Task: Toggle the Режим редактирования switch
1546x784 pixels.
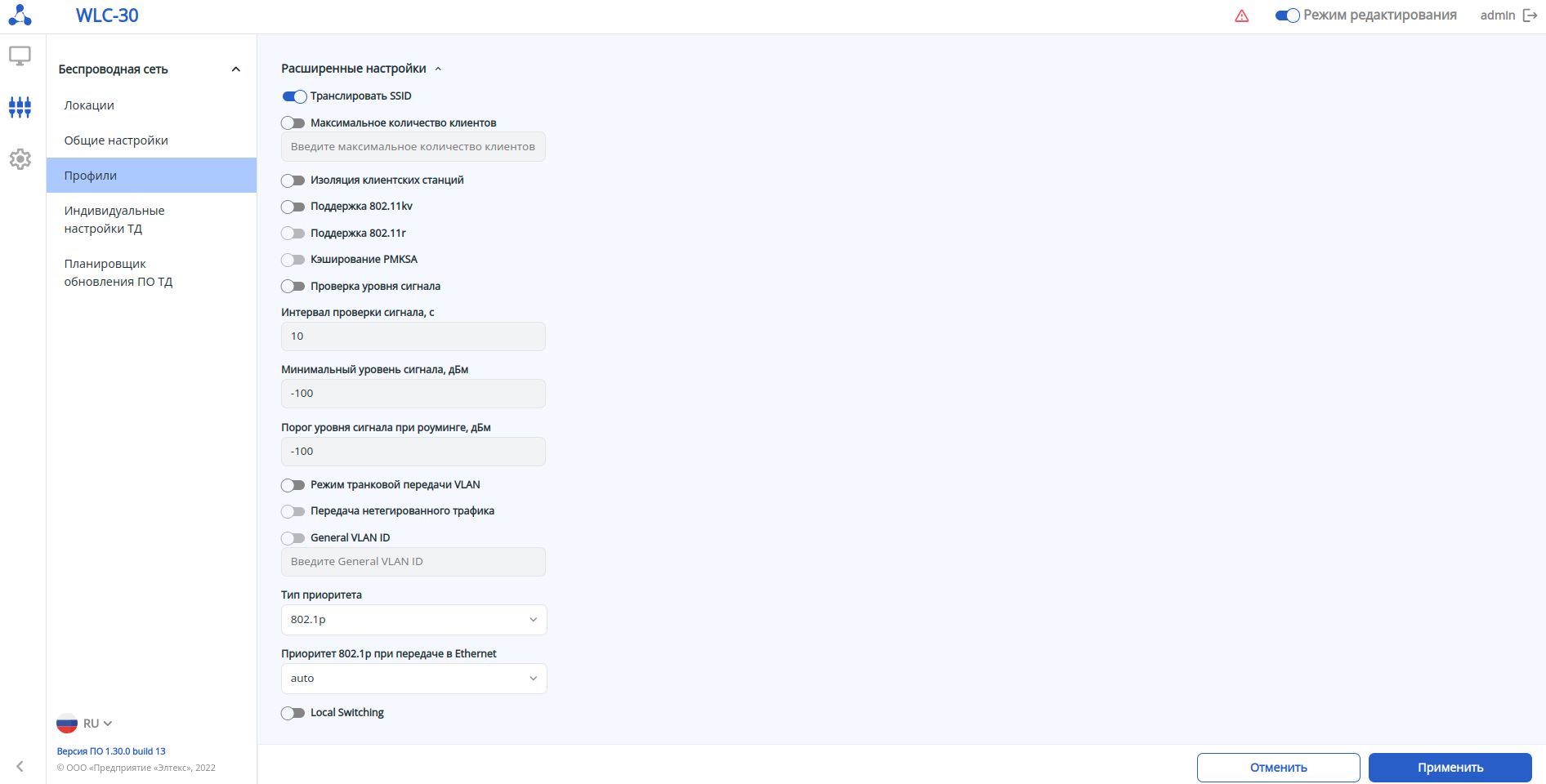Action: 1287,16
